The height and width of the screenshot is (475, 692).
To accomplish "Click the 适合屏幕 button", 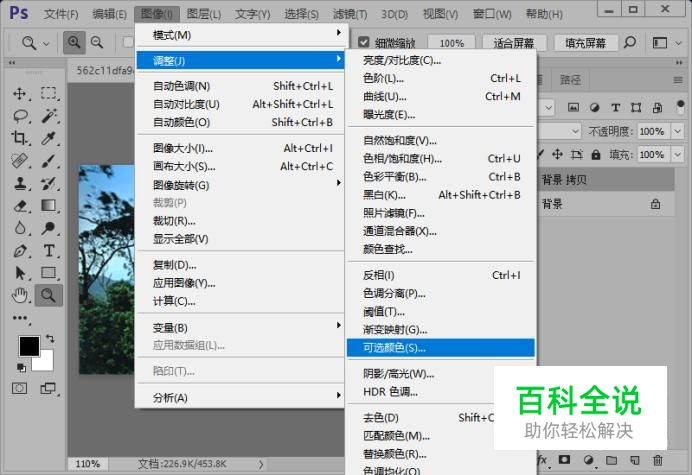I will coord(514,43).
